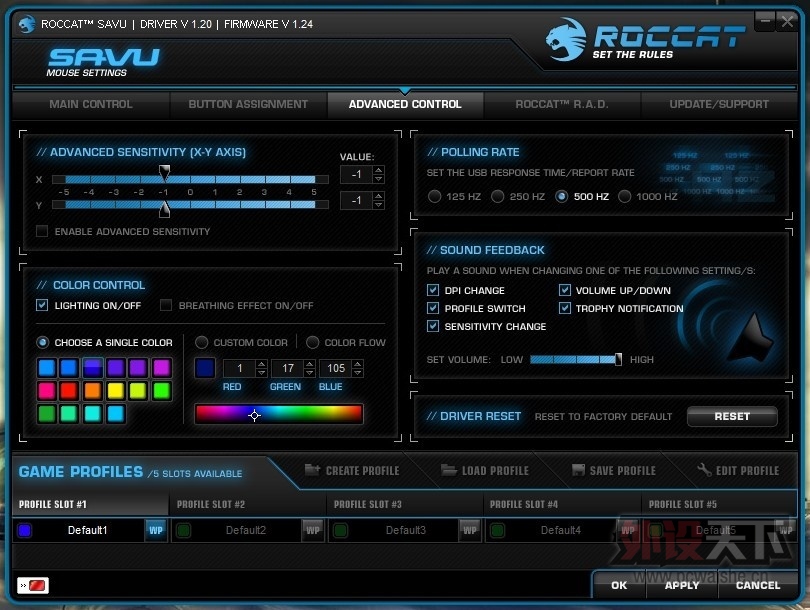
Task: Click the custom color preview swatch
Action: point(205,368)
